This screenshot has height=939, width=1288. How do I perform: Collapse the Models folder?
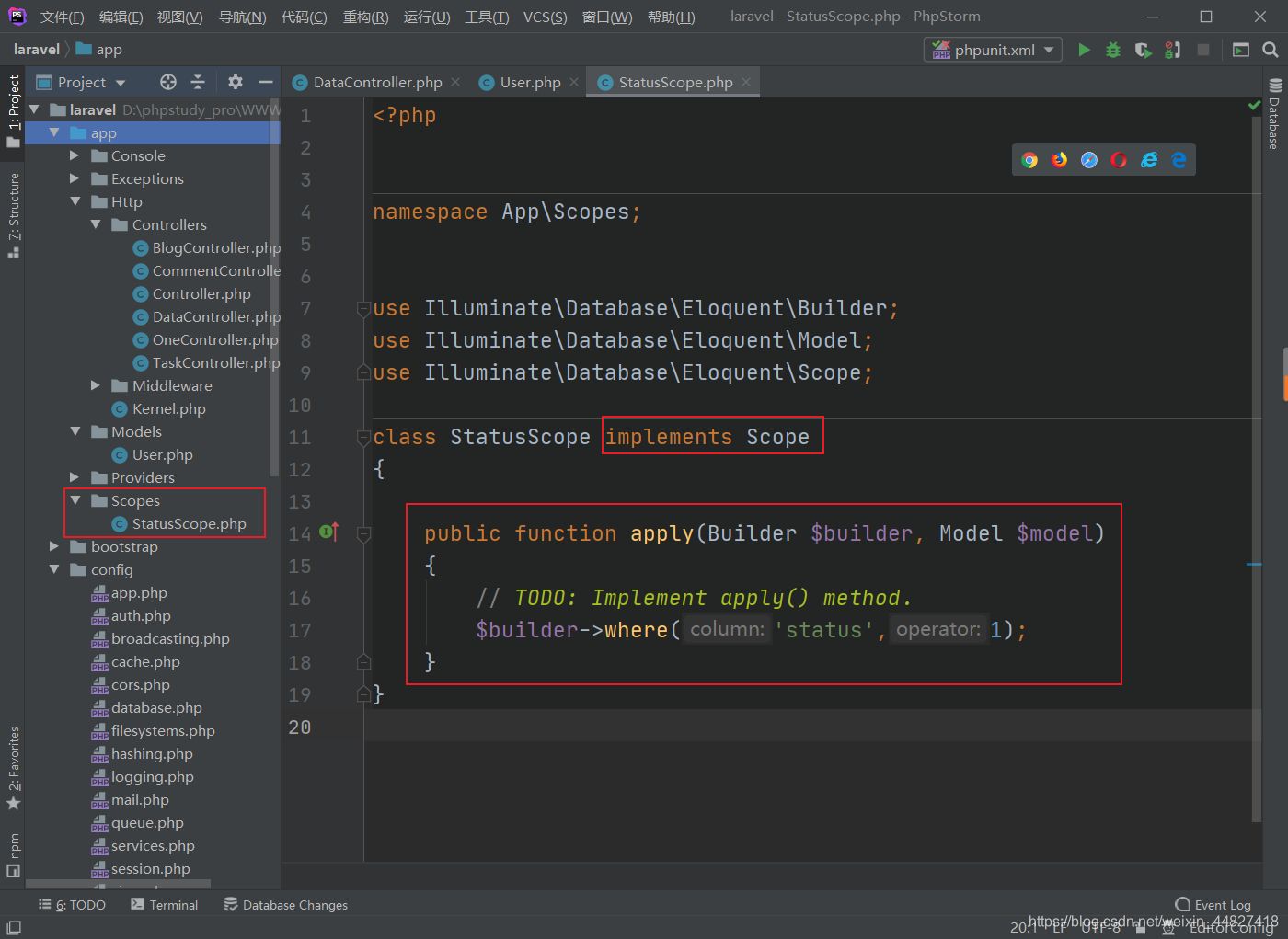pyautogui.click(x=75, y=431)
